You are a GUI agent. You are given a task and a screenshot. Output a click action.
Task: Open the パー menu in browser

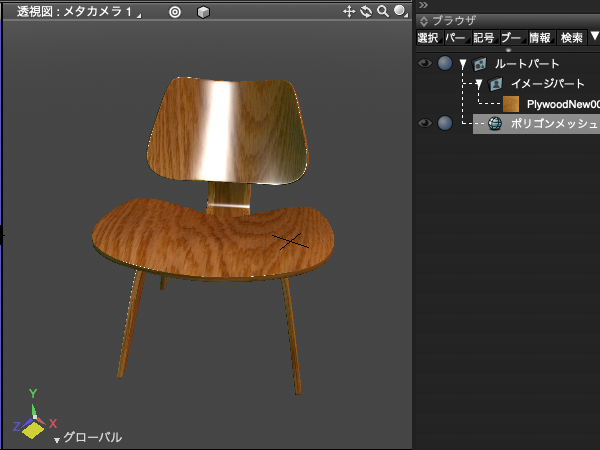457,38
